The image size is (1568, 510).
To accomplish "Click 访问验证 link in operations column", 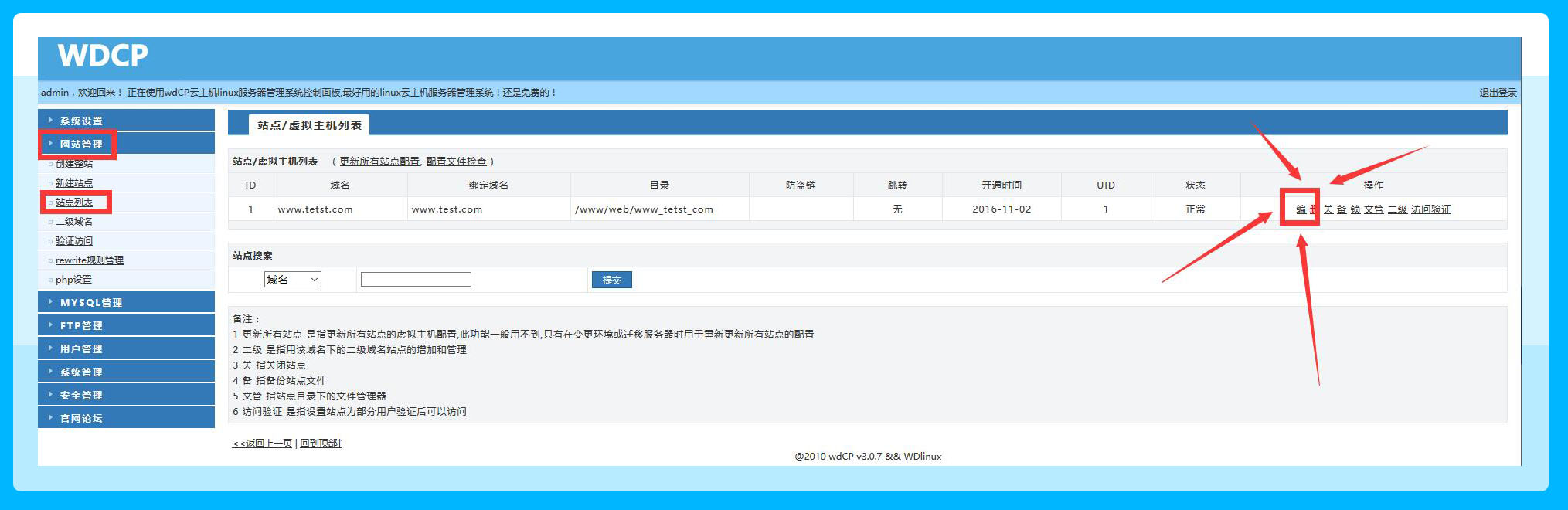I will 1430,209.
